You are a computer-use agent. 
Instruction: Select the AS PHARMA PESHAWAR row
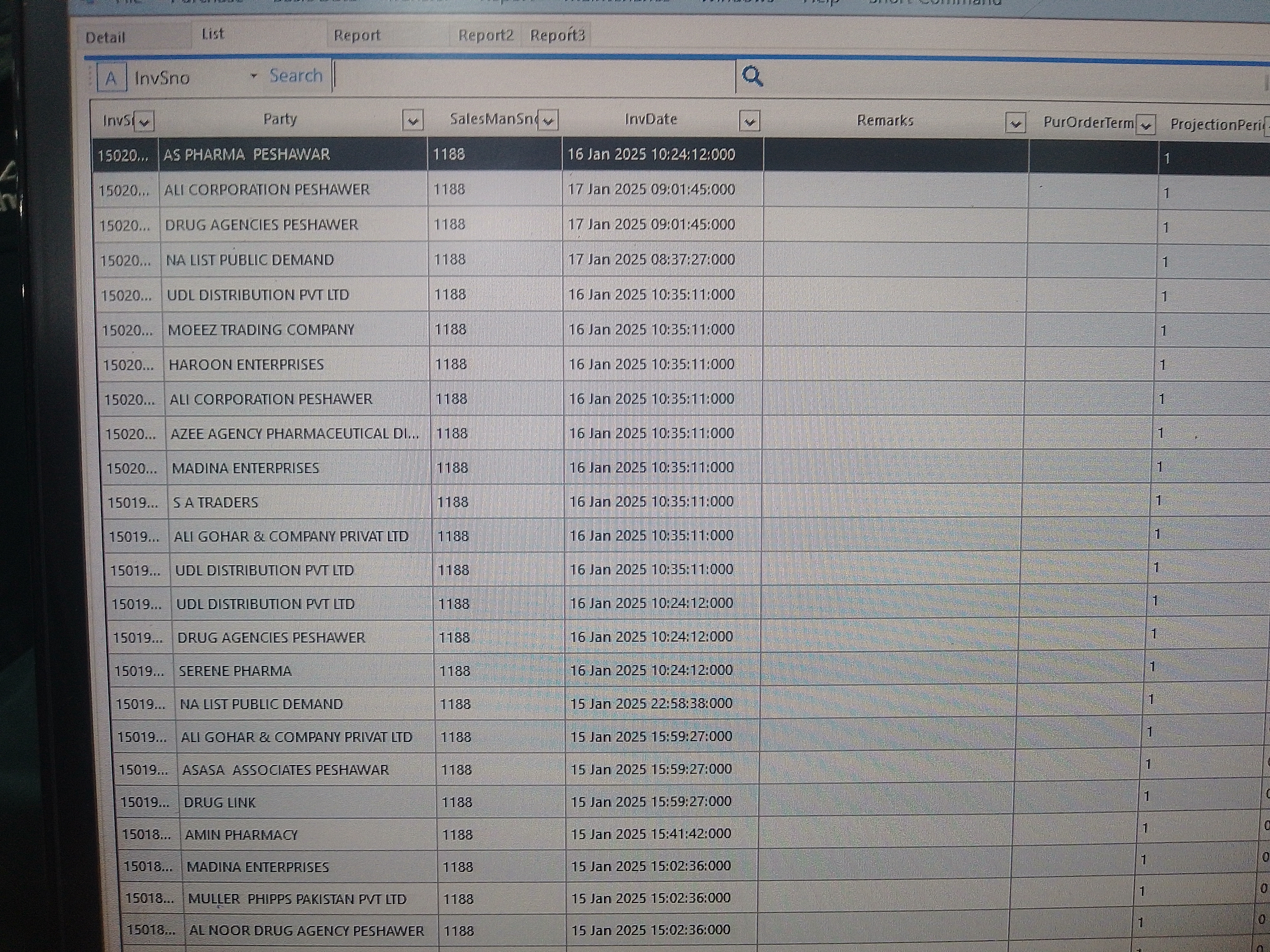click(x=247, y=154)
